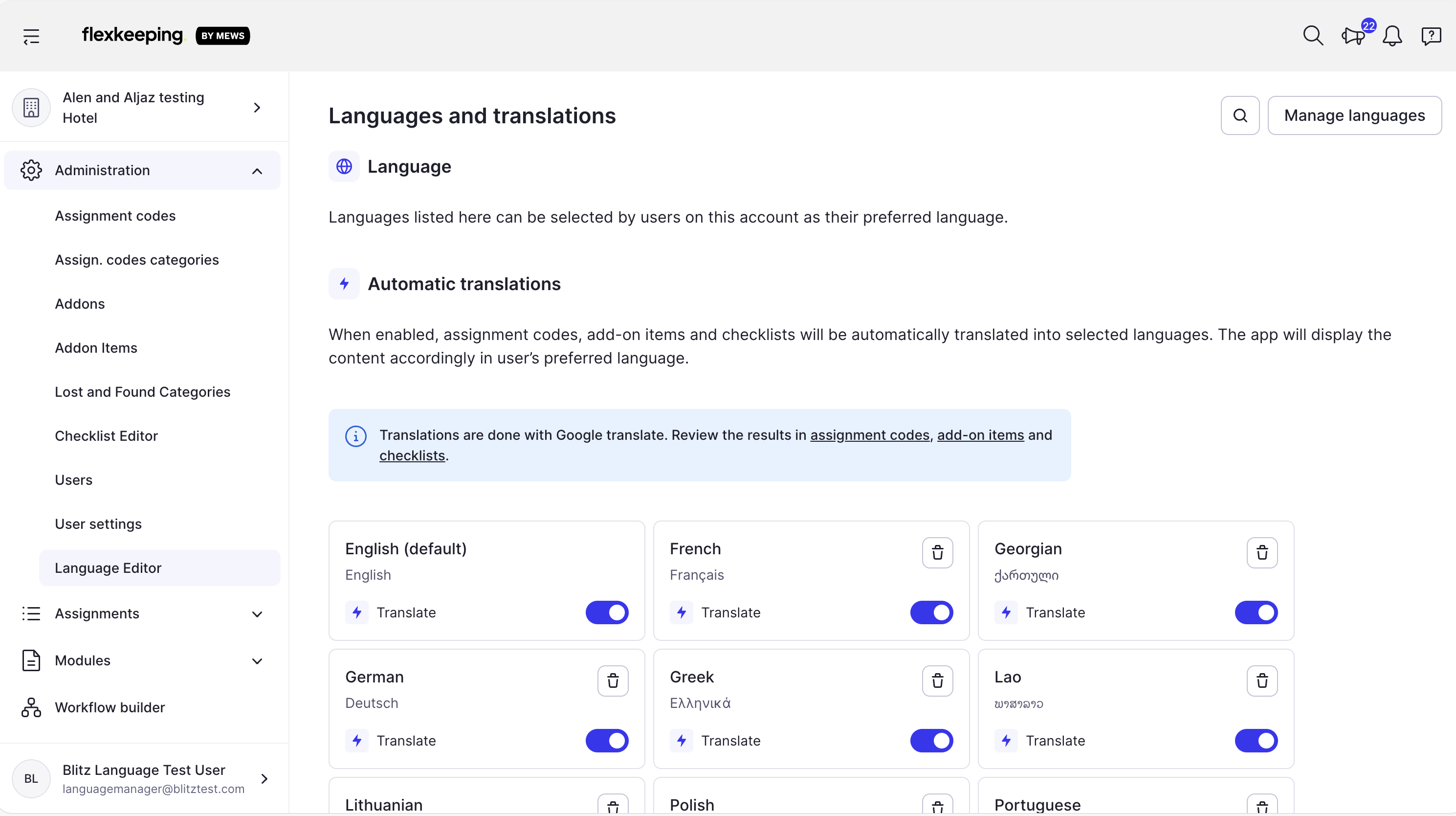Image resolution: width=1456 pixels, height=816 pixels.
Task: Click the Lithuanian card title
Action: click(x=384, y=805)
